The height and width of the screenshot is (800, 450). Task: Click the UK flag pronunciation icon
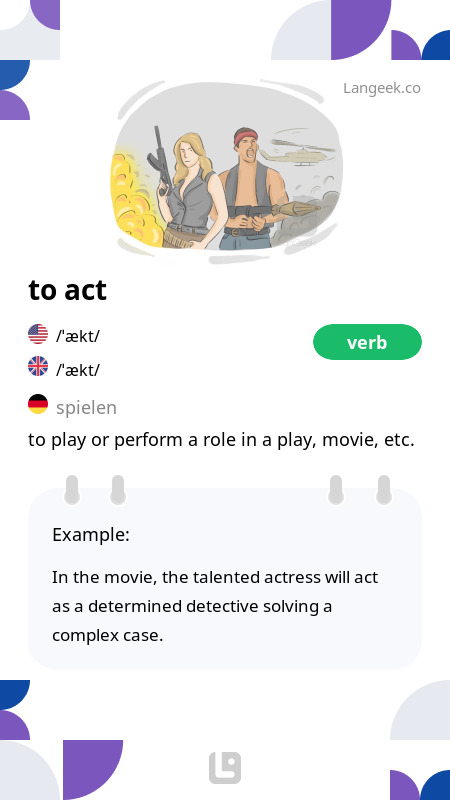(38, 366)
